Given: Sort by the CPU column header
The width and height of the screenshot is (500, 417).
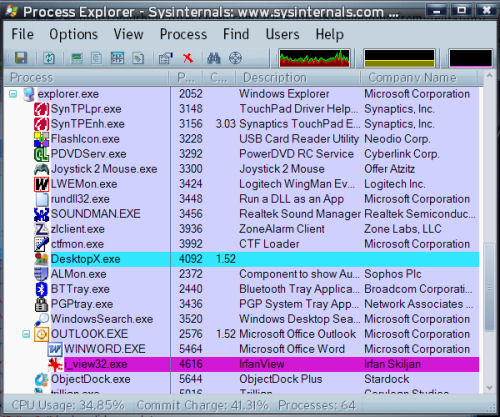Looking at the screenshot, I should click(219, 78).
